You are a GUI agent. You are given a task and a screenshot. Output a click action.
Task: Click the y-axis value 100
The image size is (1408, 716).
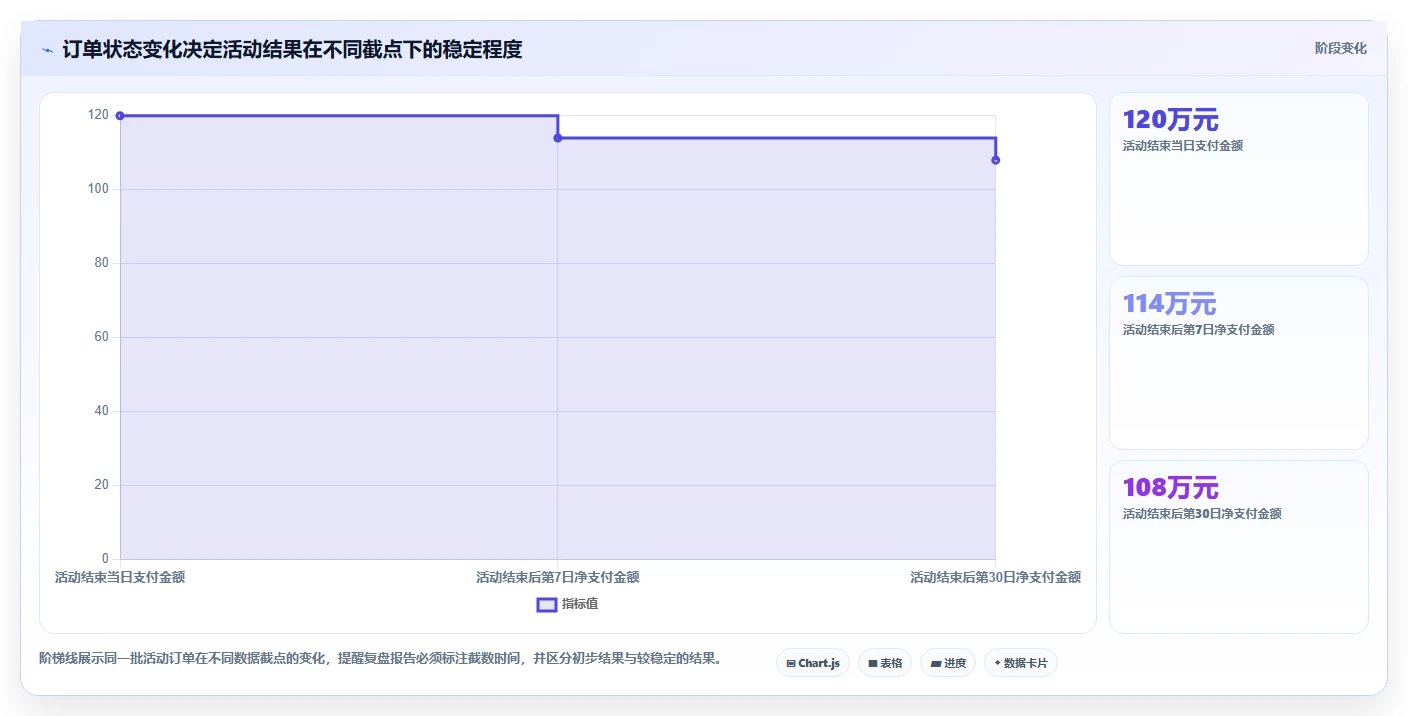pyautogui.click(x=98, y=189)
